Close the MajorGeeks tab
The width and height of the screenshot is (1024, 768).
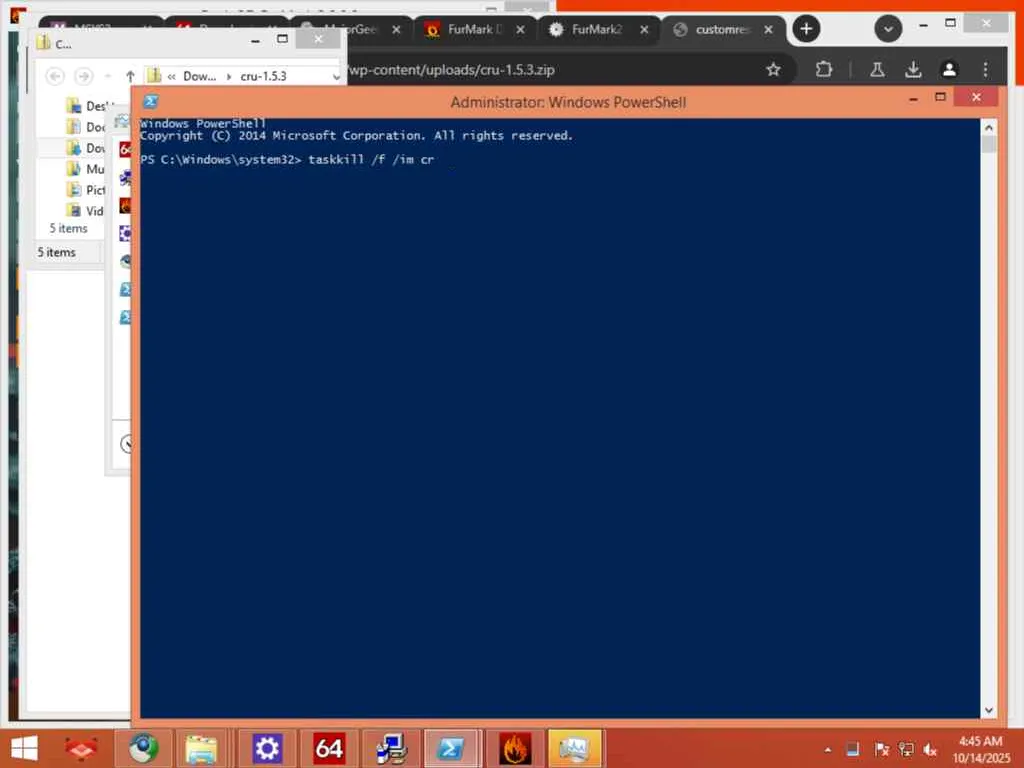pos(396,29)
